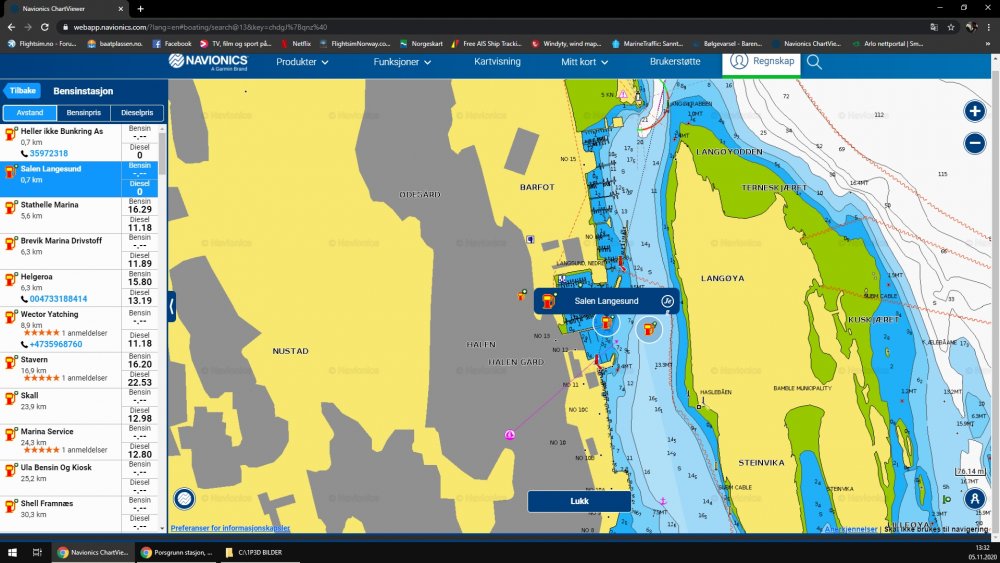Switch to Porsgrunn stasjon taskbar window

(176, 552)
